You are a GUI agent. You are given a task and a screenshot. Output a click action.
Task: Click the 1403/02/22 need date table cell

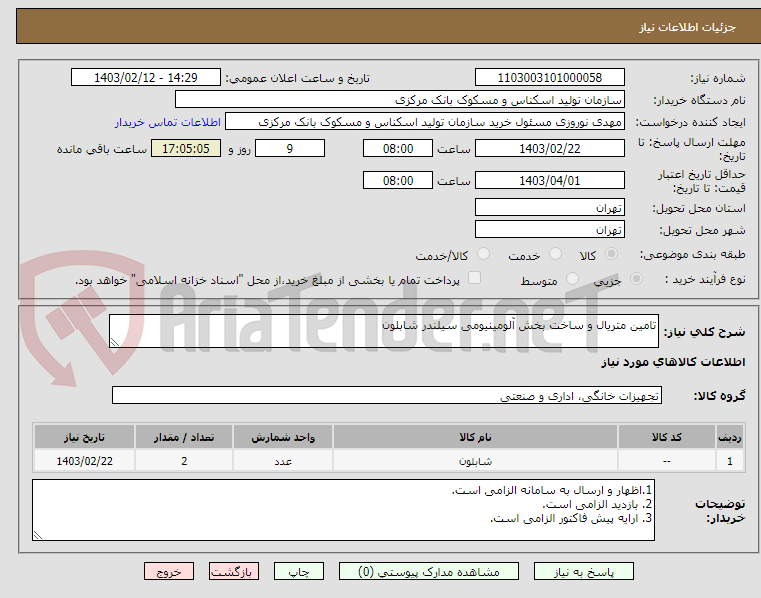(84, 461)
